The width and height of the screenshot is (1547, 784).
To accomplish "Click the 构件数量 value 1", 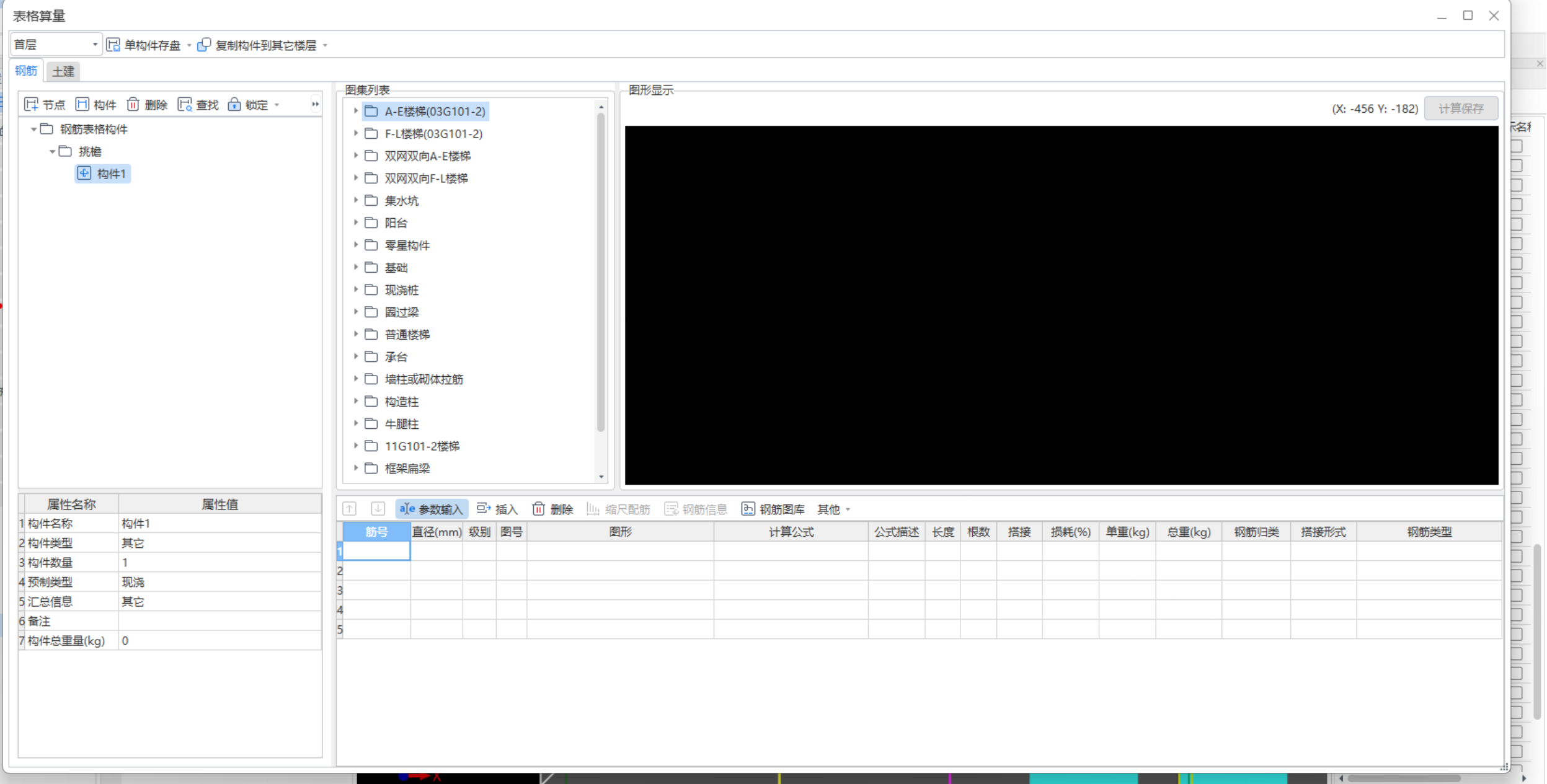I will 219,563.
